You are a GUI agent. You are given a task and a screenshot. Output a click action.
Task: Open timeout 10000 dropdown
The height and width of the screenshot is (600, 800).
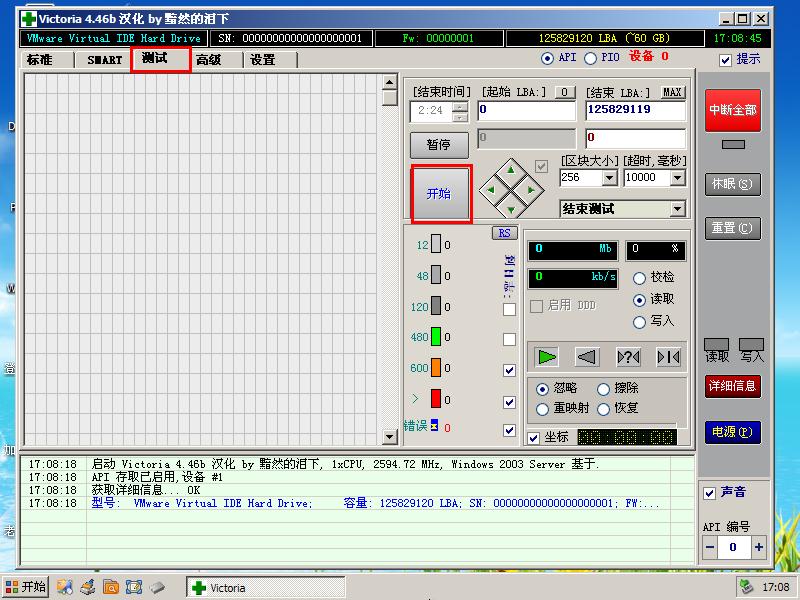(x=678, y=178)
